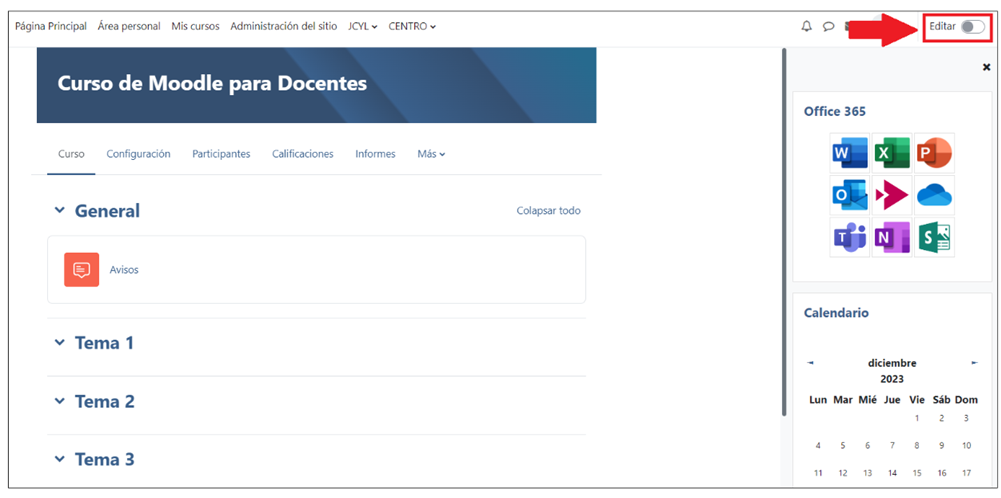Launch Word from Office 365 block

pos(850,153)
